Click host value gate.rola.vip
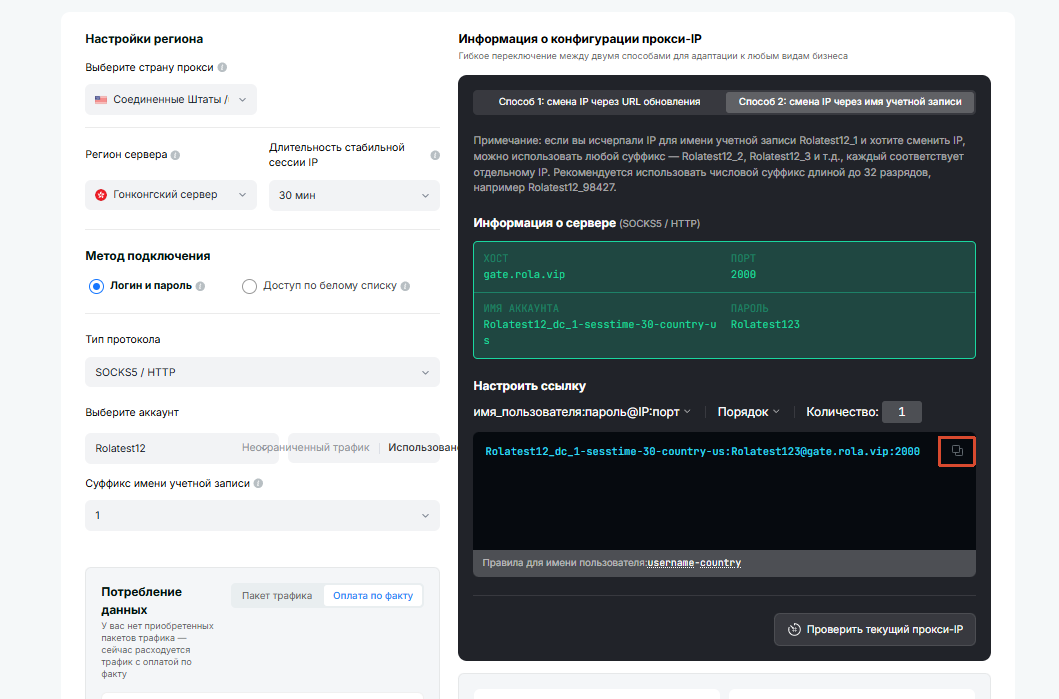1059x699 pixels. coord(524,274)
